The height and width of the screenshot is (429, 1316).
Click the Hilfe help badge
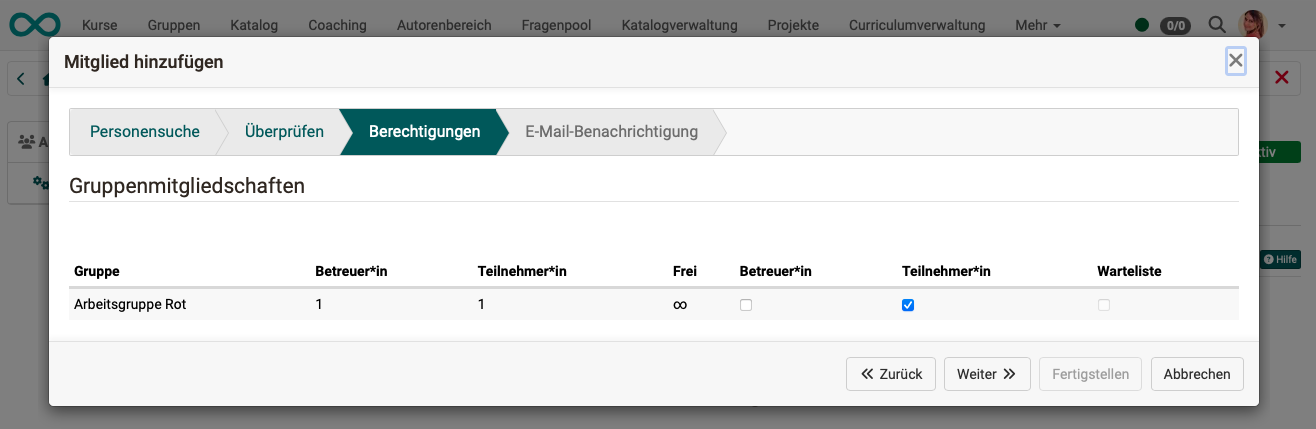click(x=1280, y=259)
